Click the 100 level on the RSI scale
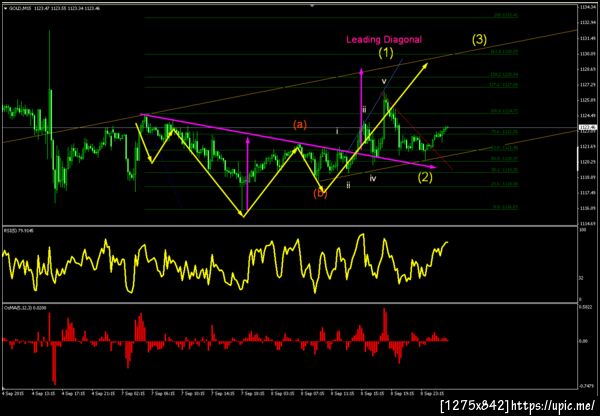This screenshot has width=600, height=416. 582,230
